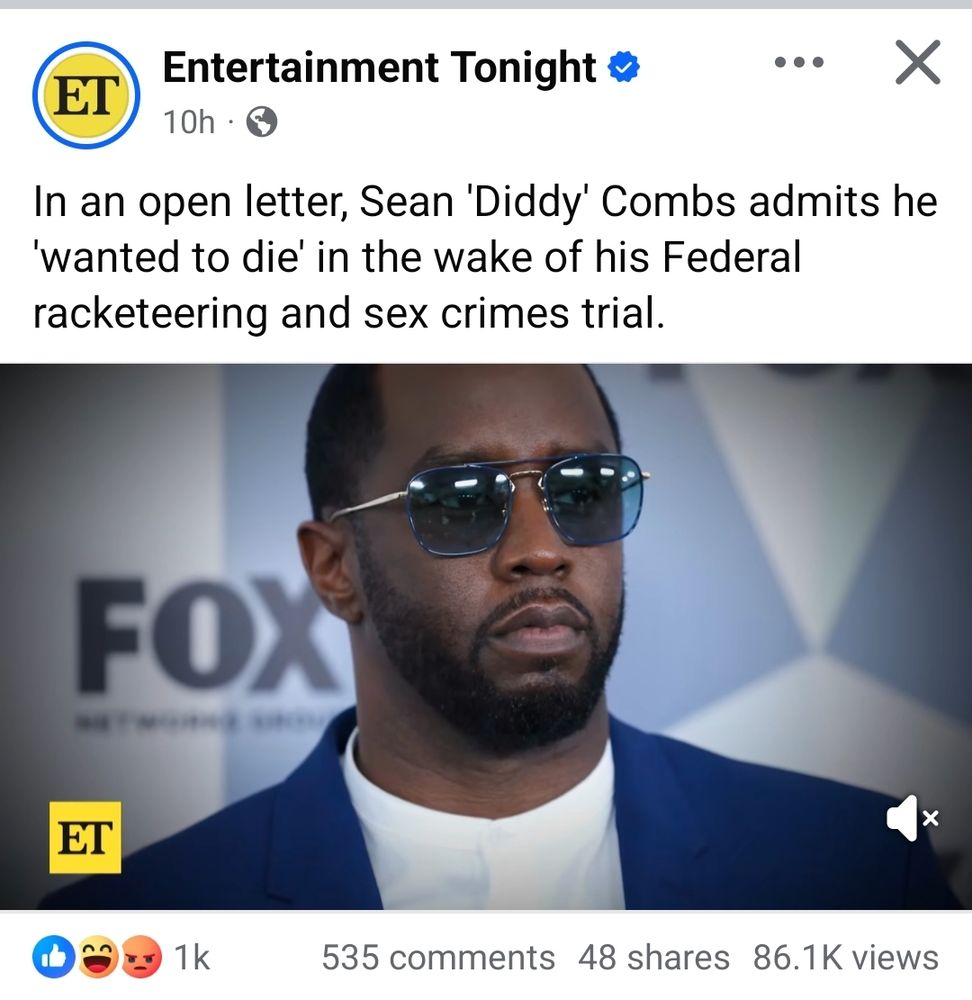Screen dimensions: 972x1000
Task: Click the 86.1K views count
Action: [846, 957]
